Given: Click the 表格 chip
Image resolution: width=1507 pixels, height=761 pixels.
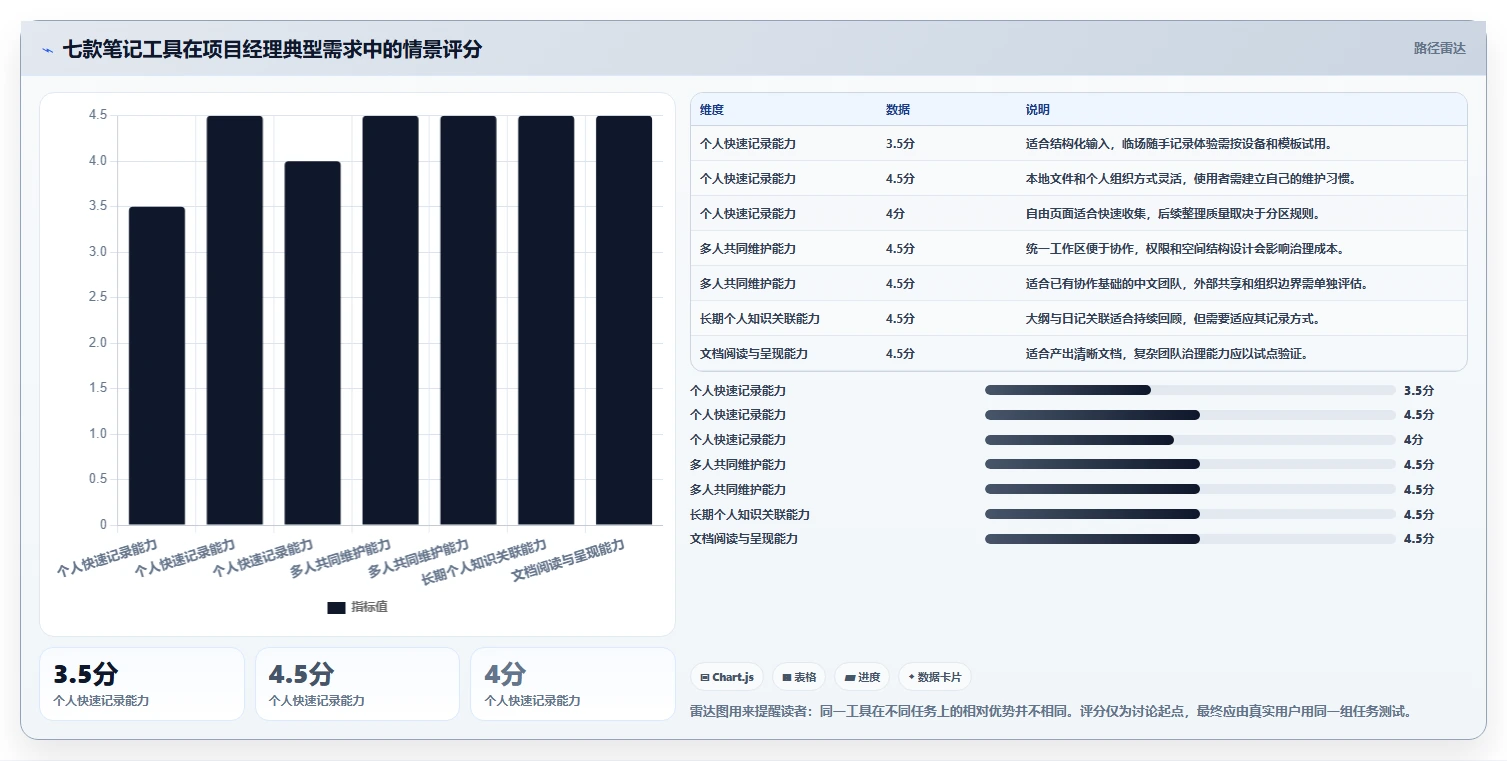Looking at the screenshot, I should (x=799, y=677).
